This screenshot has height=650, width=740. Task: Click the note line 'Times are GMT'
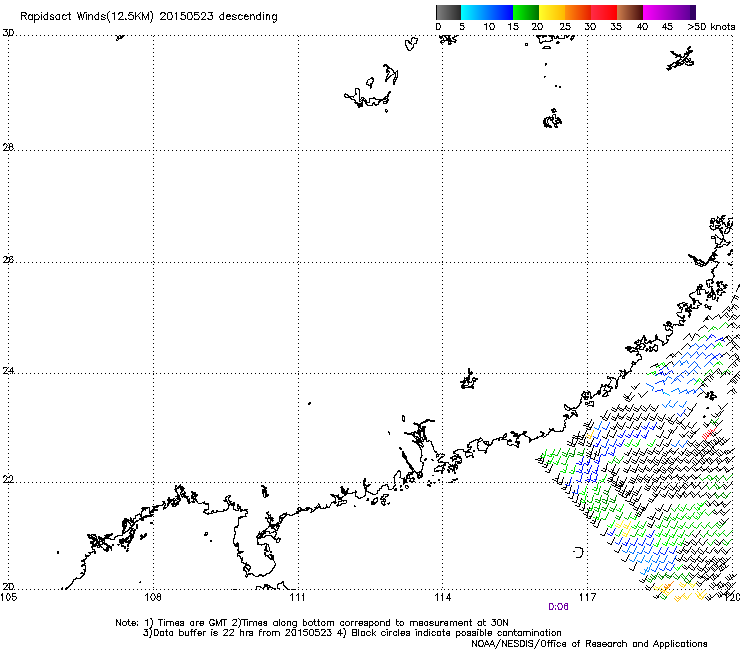[193, 623]
